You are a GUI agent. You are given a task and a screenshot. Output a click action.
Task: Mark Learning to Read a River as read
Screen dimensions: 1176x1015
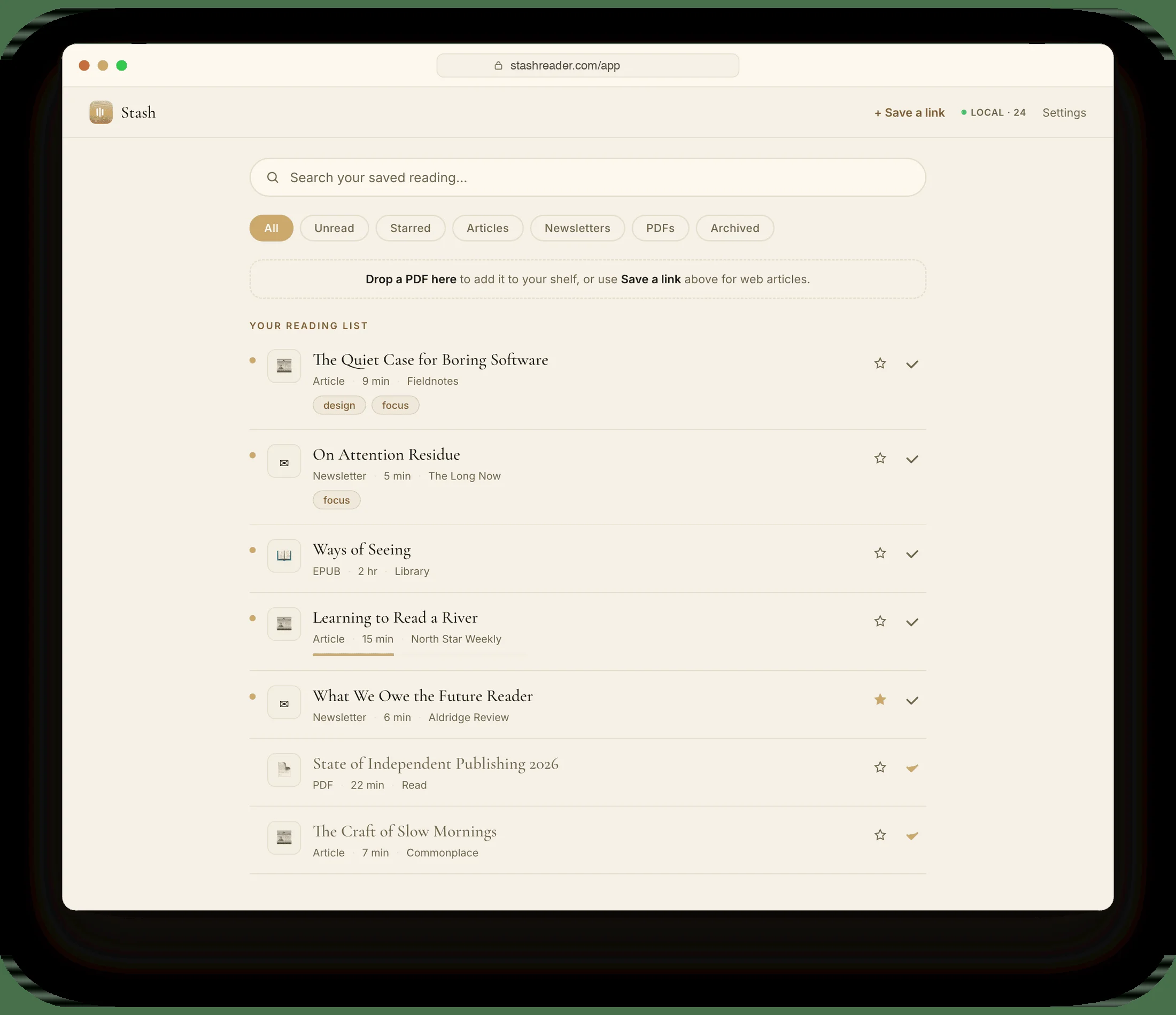(x=912, y=622)
